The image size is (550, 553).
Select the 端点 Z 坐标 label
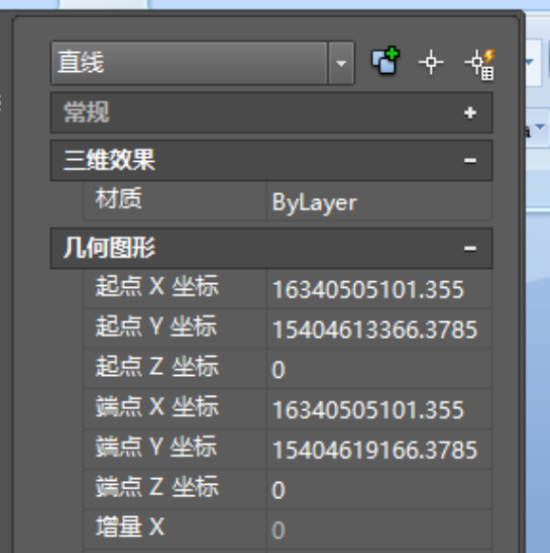pos(157,486)
